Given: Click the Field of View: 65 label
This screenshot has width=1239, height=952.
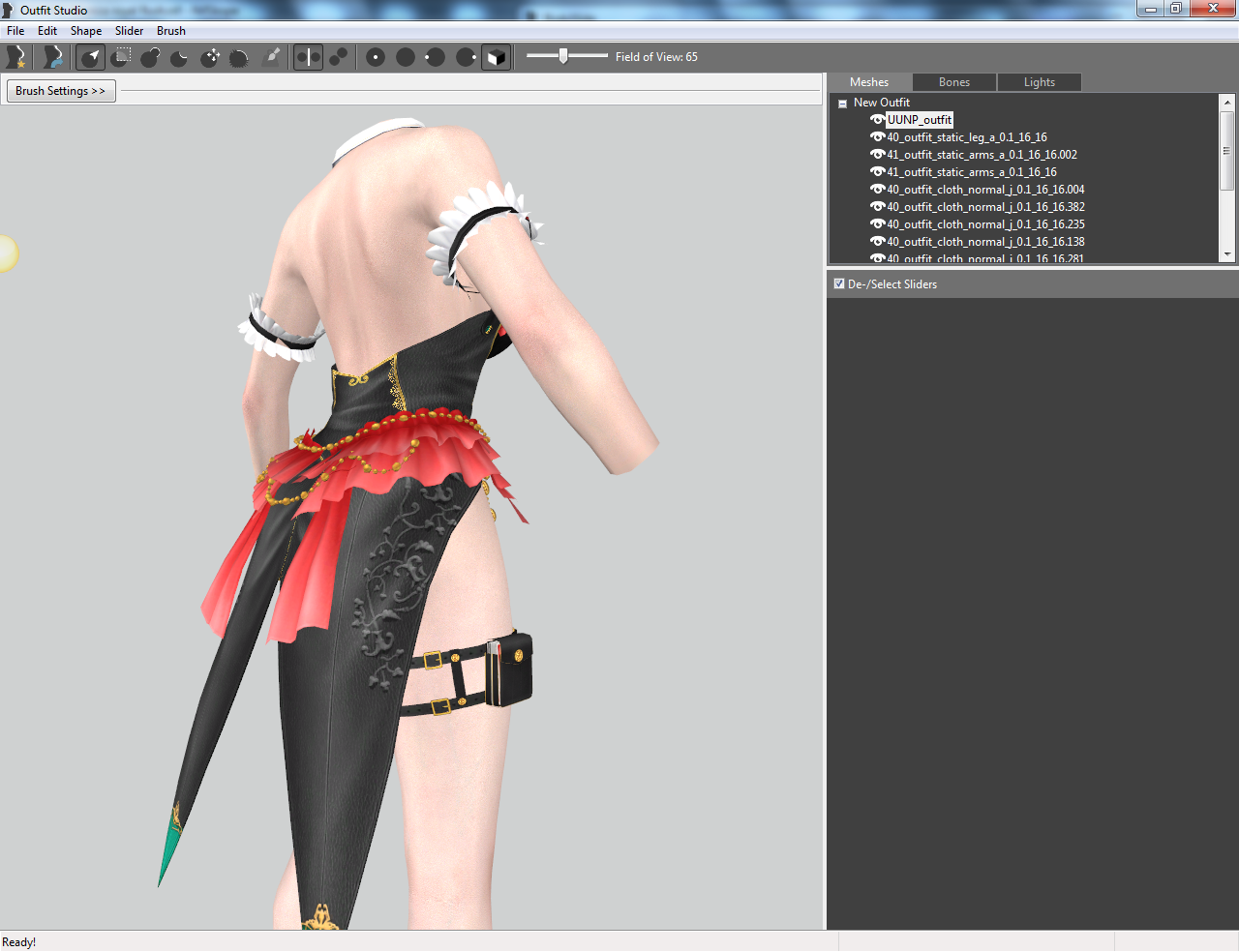Looking at the screenshot, I should click(656, 57).
